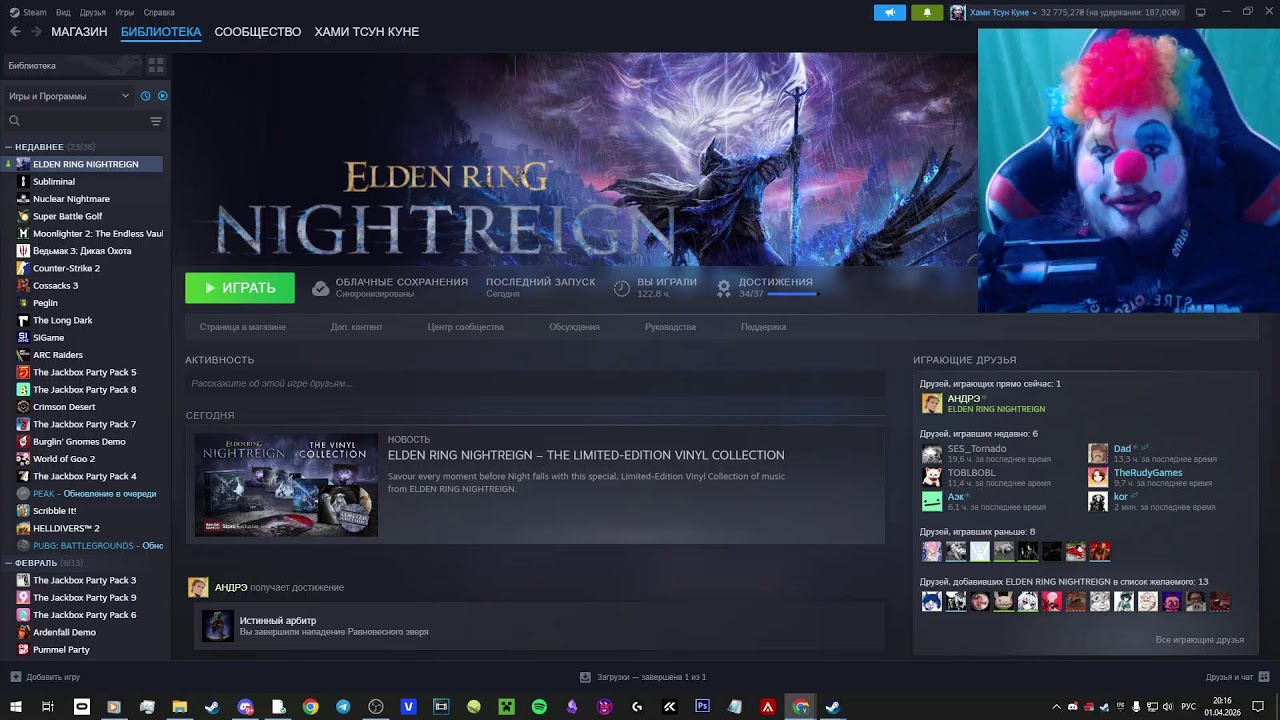
Task: Open Страница в магазине link
Action: 242,327
